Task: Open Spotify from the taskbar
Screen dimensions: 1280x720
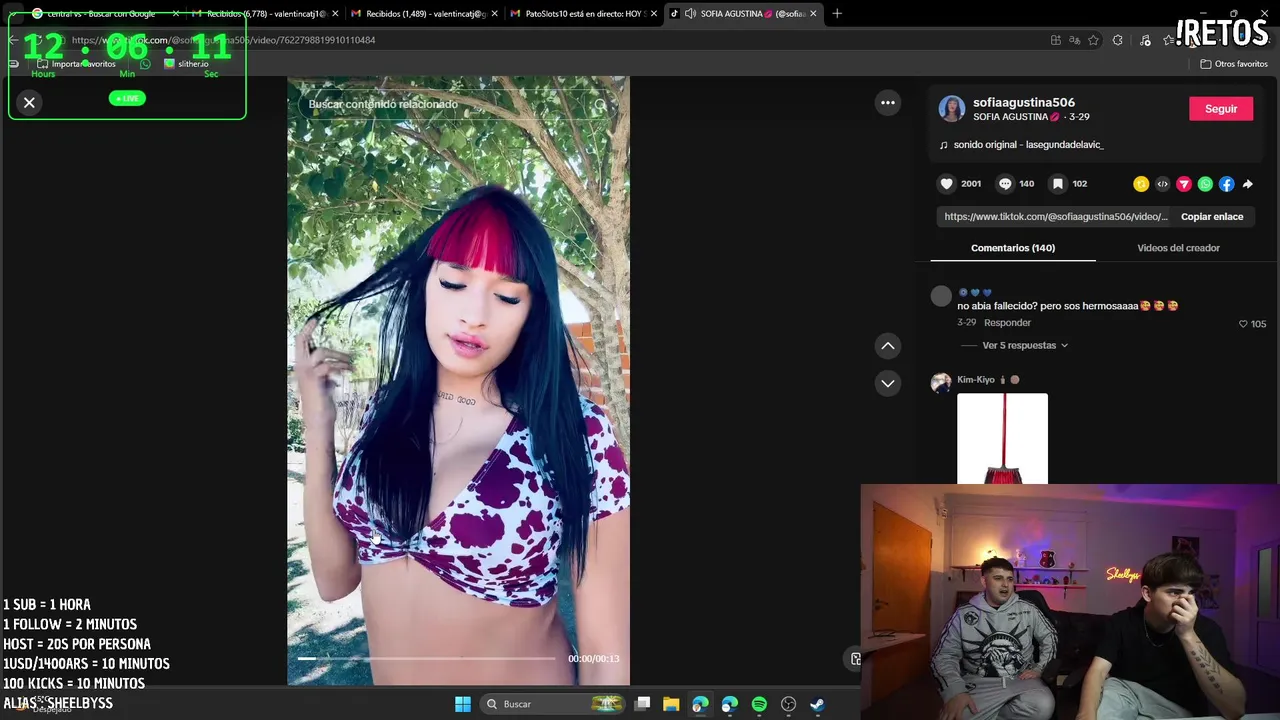Action: [759, 704]
